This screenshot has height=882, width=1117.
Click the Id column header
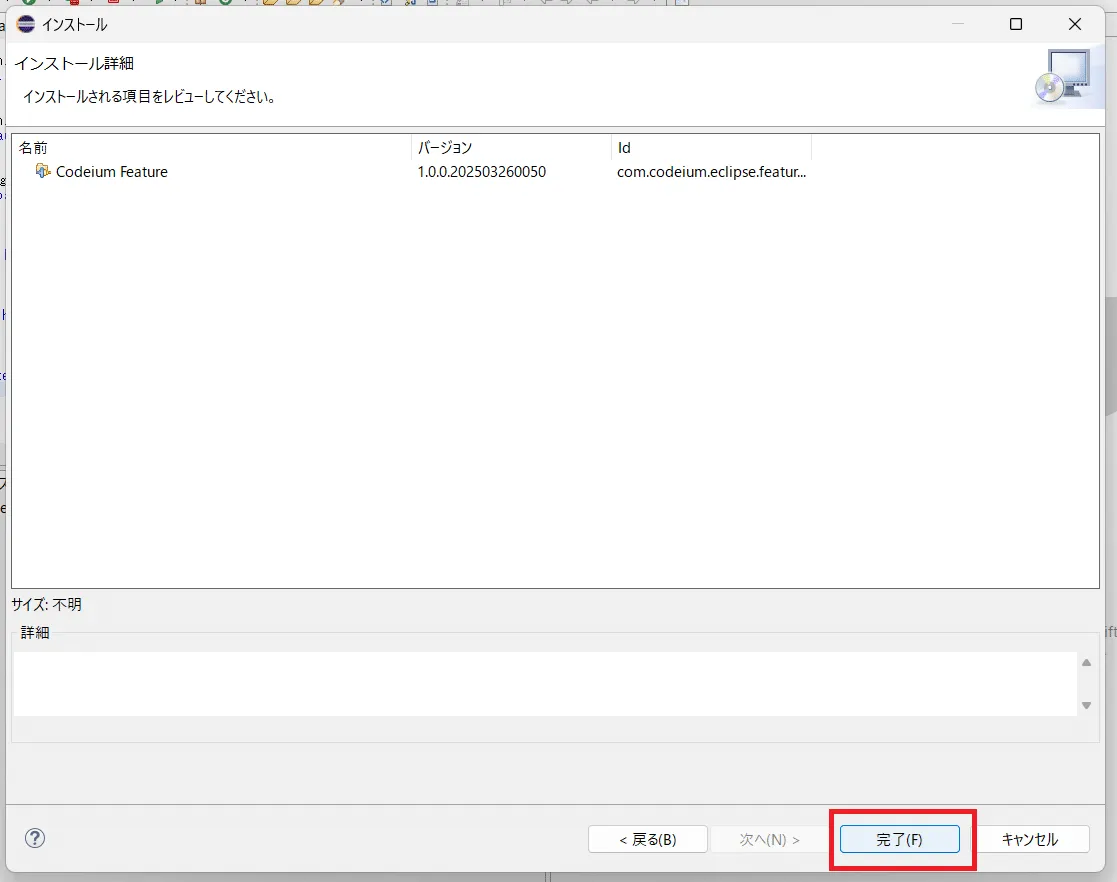click(x=711, y=147)
